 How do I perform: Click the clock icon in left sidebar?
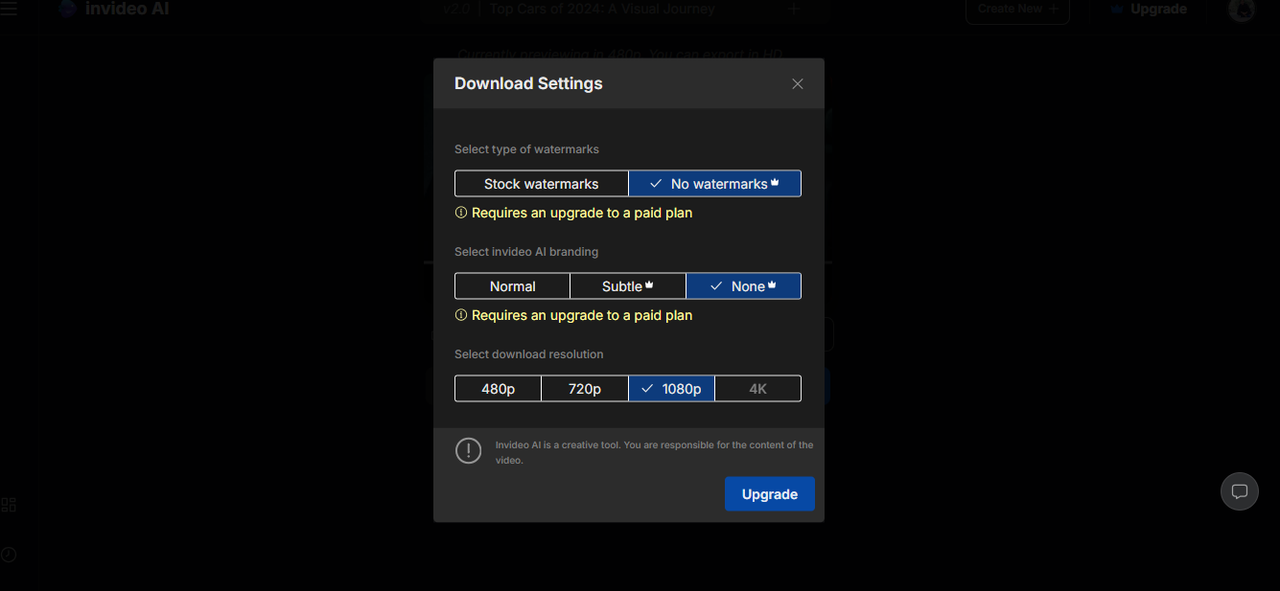click(8, 554)
